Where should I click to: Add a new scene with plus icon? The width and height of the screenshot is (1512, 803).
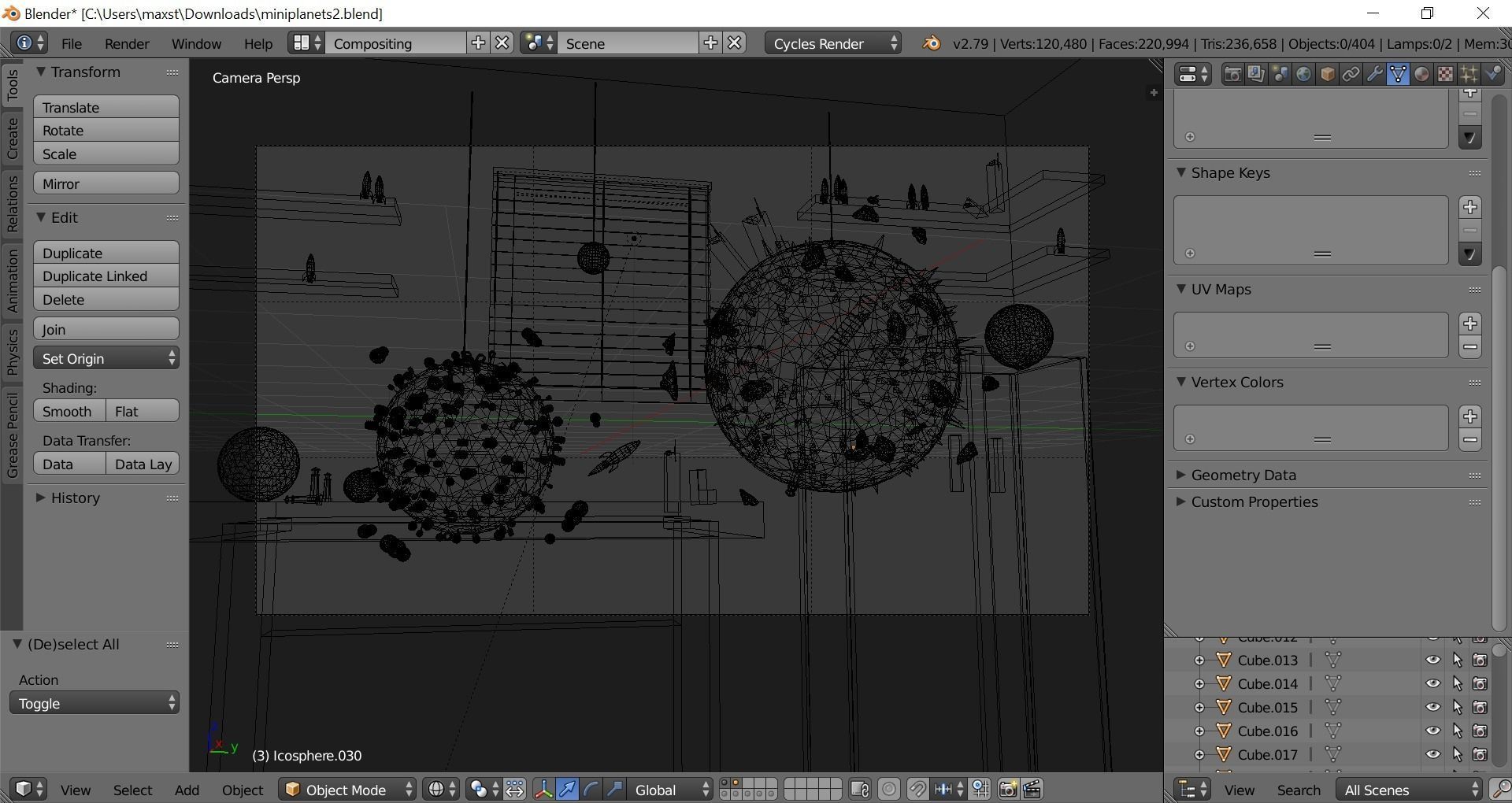click(x=710, y=43)
